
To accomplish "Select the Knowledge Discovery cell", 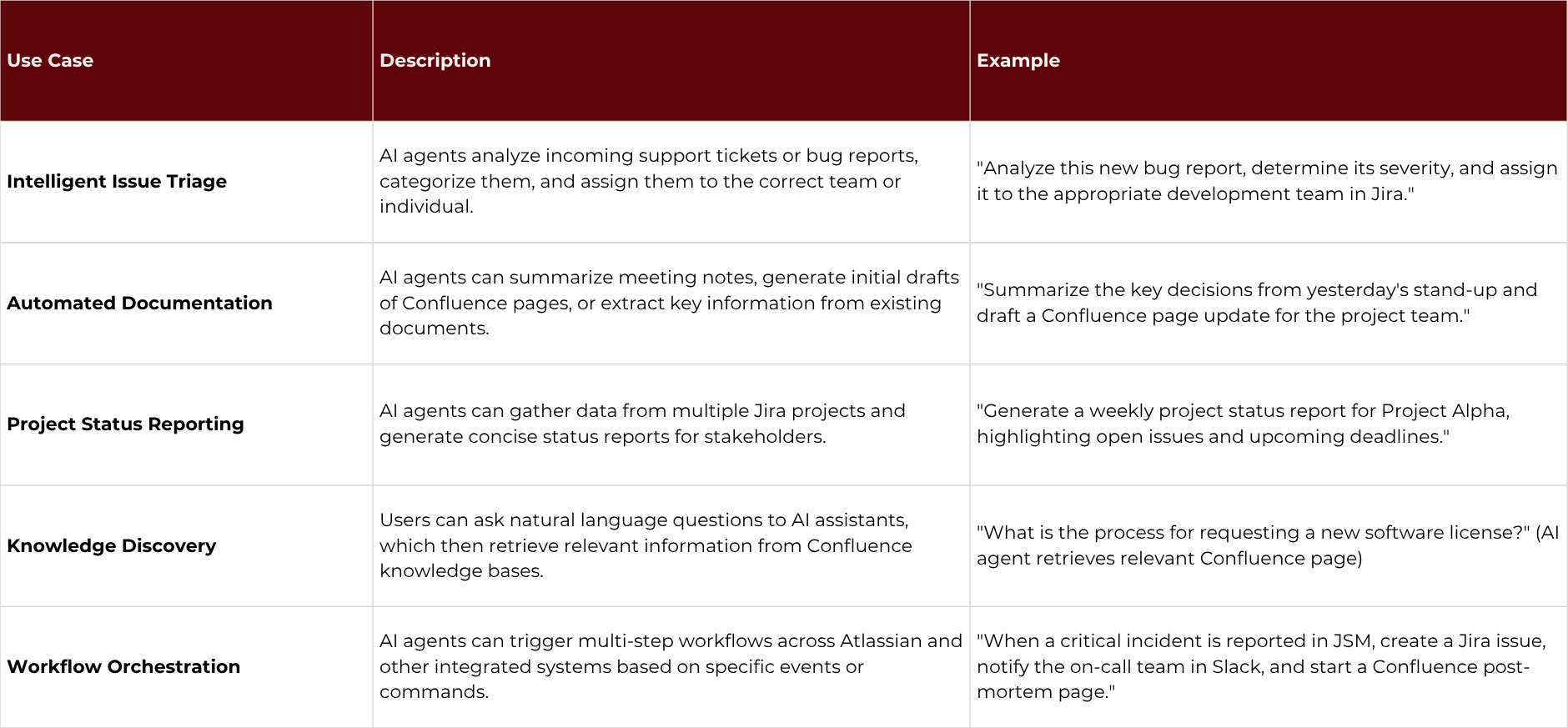I will (x=111, y=546).
